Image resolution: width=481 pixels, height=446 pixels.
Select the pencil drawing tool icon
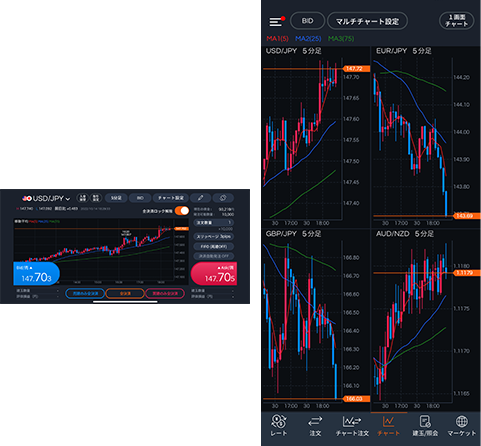(200, 198)
